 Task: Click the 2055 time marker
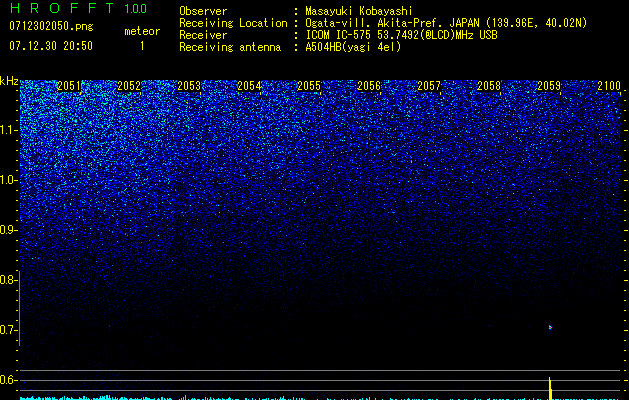(309, 86)
